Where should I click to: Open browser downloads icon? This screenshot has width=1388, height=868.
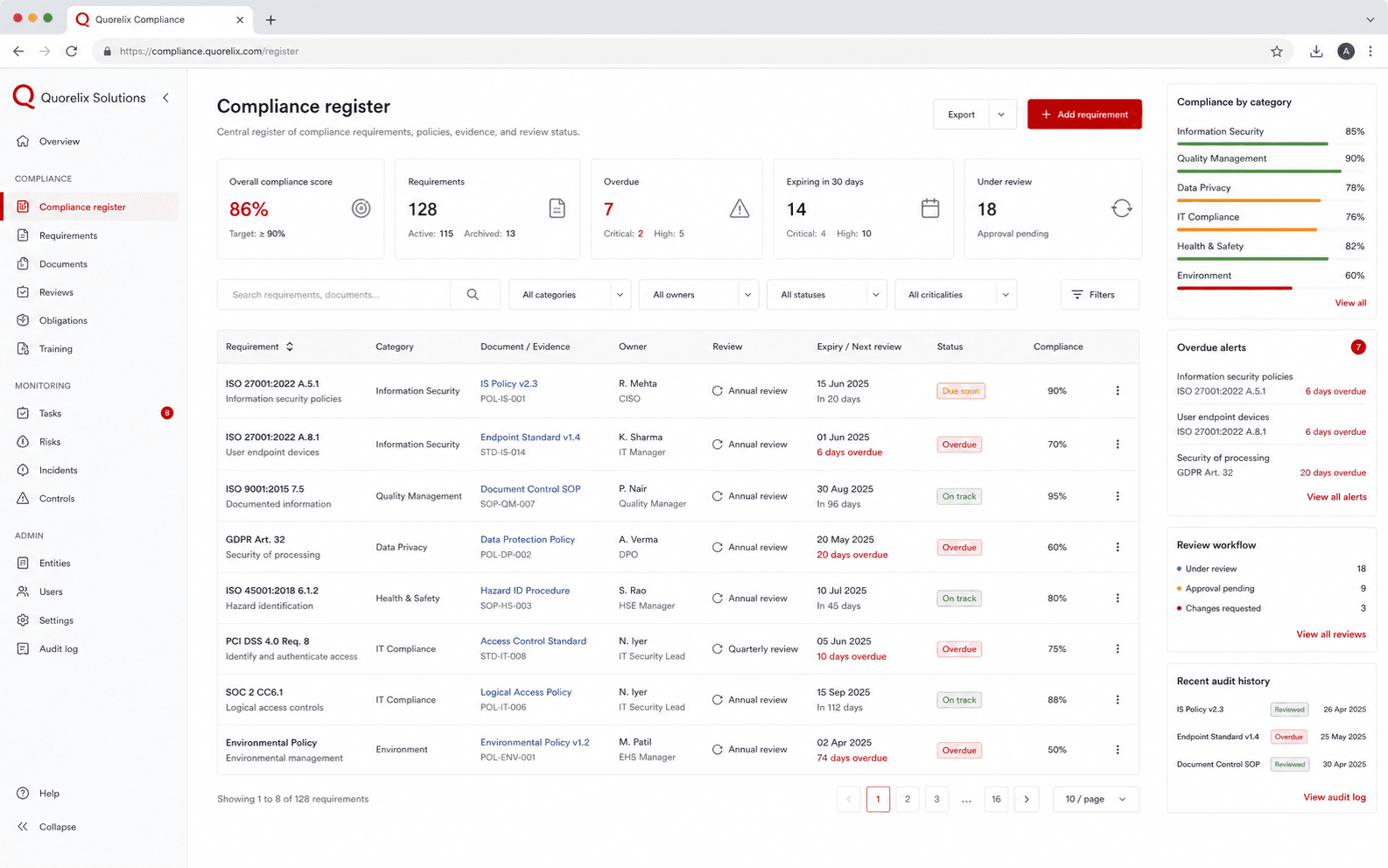coord(1316,52)
